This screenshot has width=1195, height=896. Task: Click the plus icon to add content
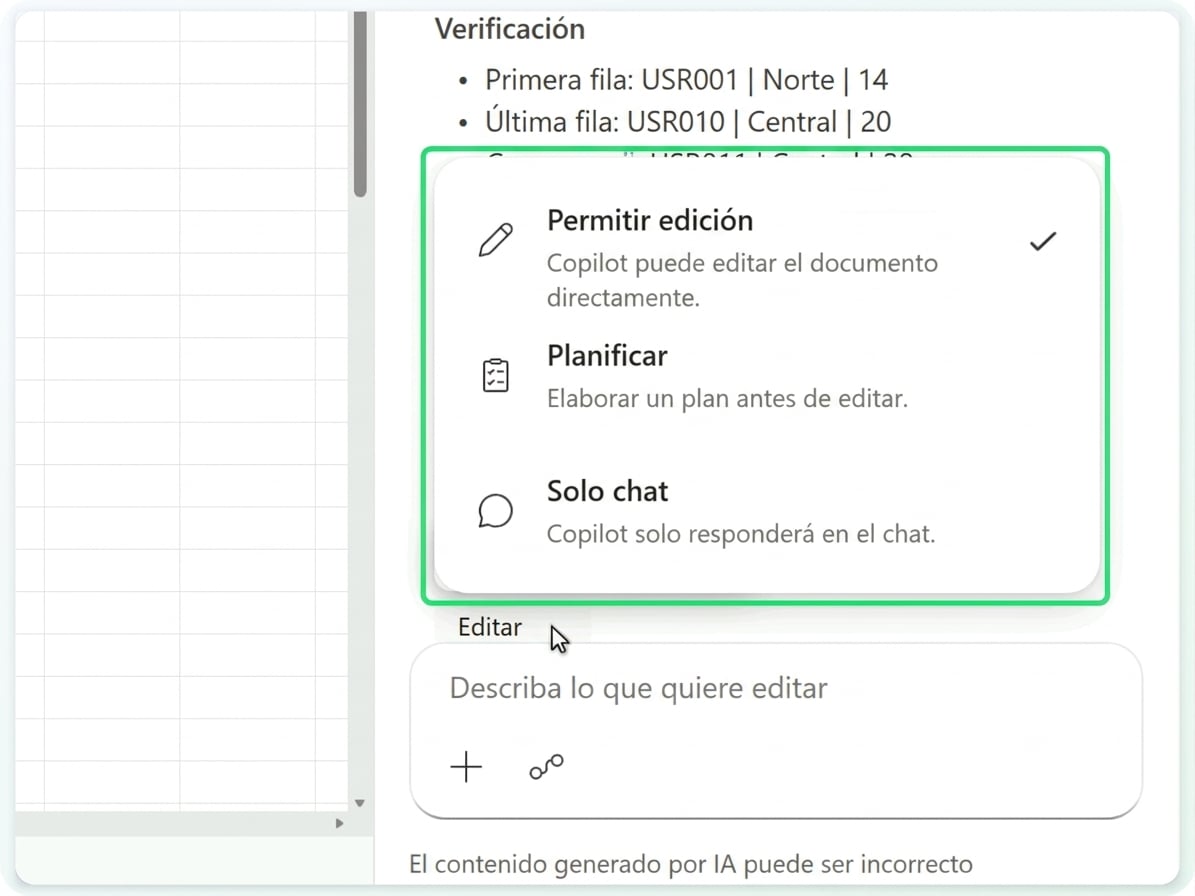point(466,766)
